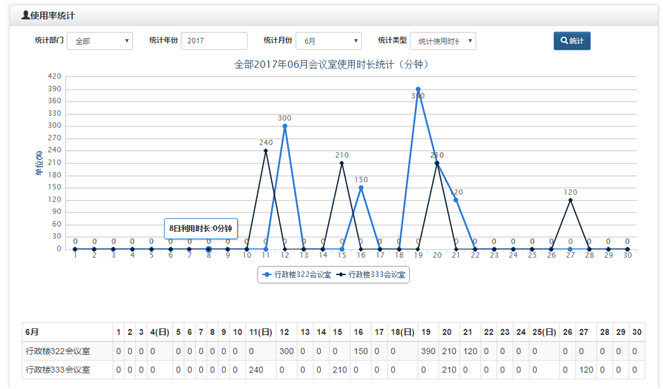
Task: Open the 统计月份 dropdown showing 6月
Action: click(329, 41)
